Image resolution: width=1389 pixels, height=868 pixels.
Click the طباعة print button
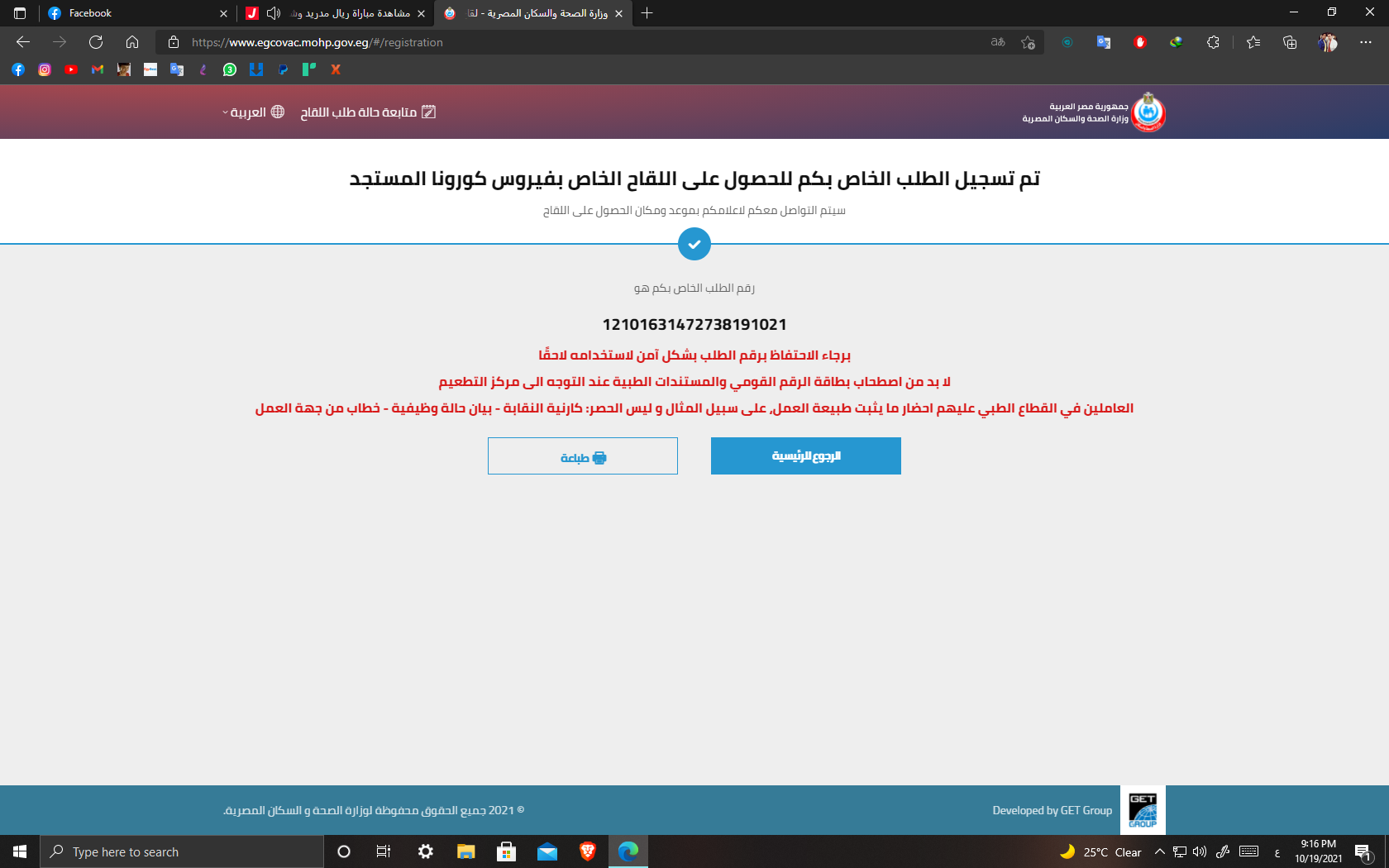point(583,456)
